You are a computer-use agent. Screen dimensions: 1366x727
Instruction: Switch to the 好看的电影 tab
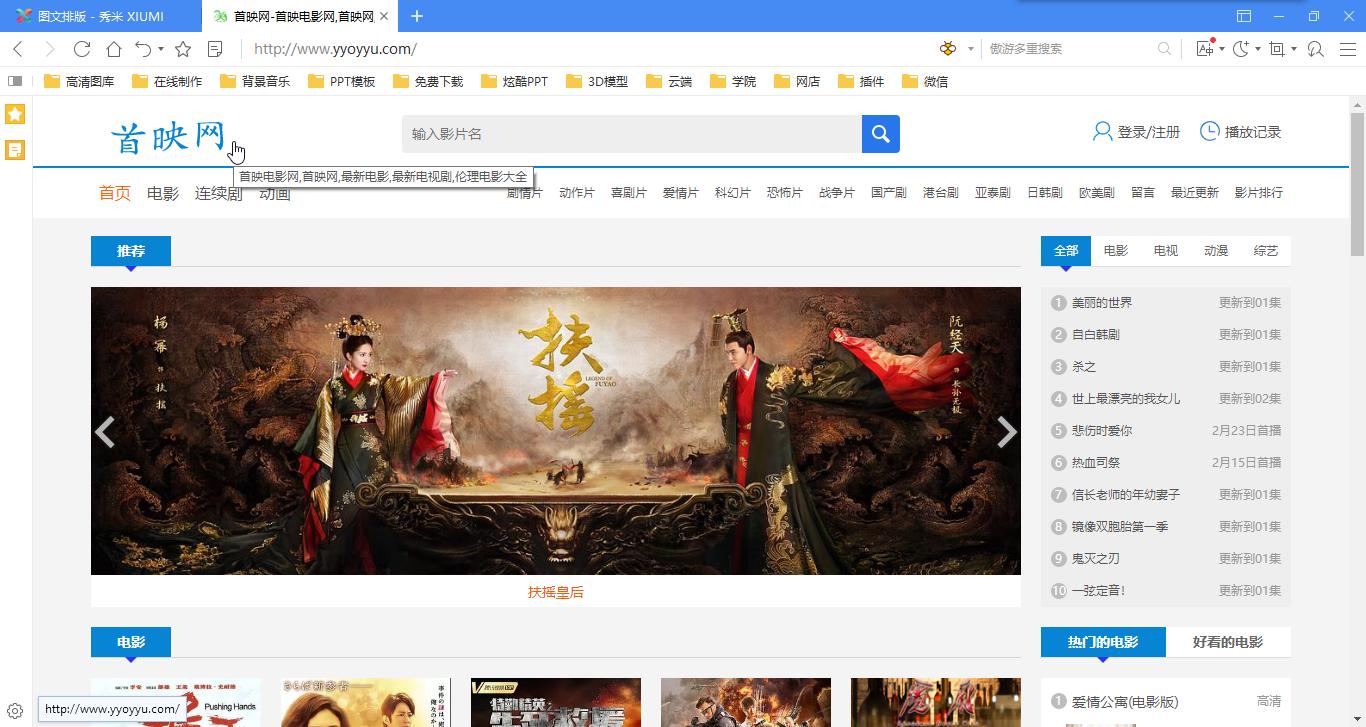pyautogui.click(x=1228, y=642)
